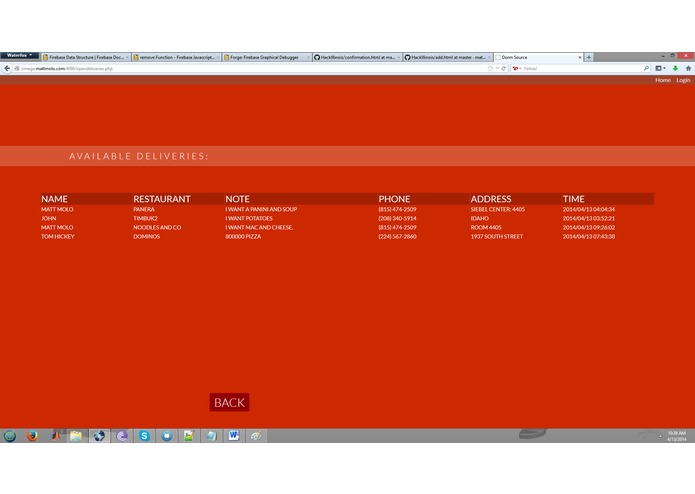The height and width of the screenshot is (494, 695).
Task: Close the Dorm Source tab
Action: pos(579,58)
